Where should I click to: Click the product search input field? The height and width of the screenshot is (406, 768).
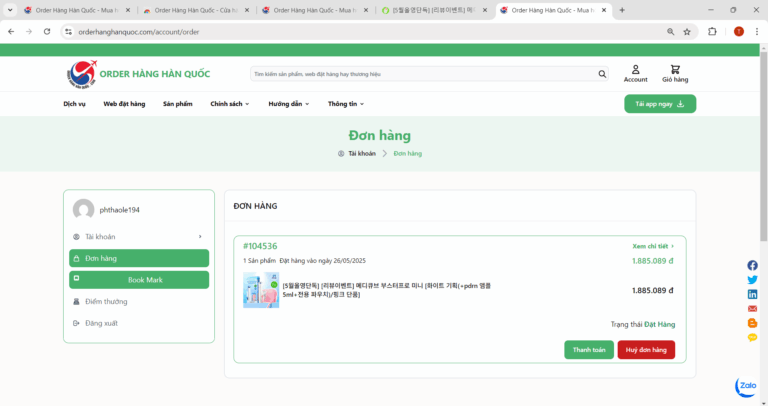tap(420, 74)
